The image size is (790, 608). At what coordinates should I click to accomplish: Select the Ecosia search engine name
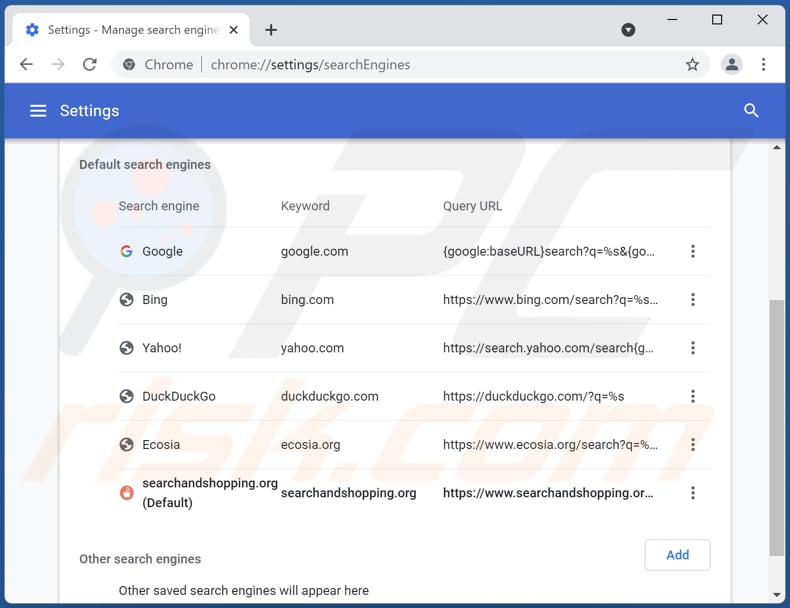tap(161, 445)
